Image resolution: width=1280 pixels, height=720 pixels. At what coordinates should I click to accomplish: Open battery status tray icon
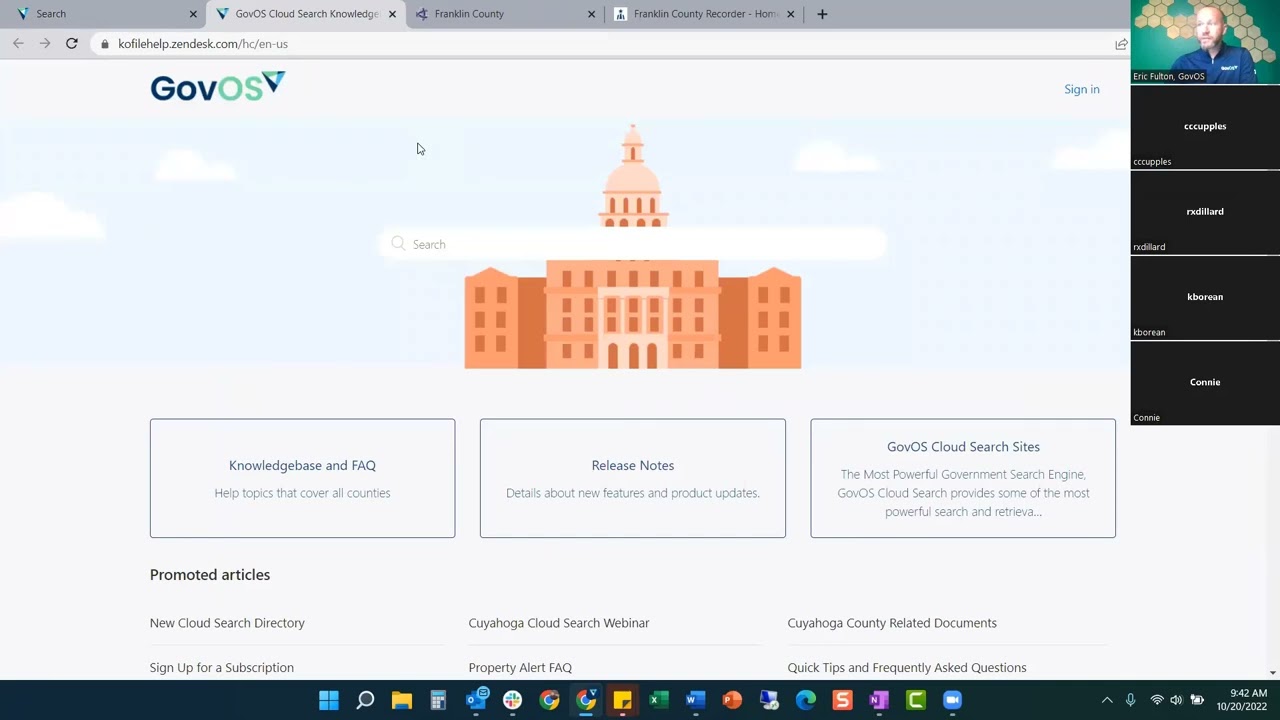click(1196, 700)
